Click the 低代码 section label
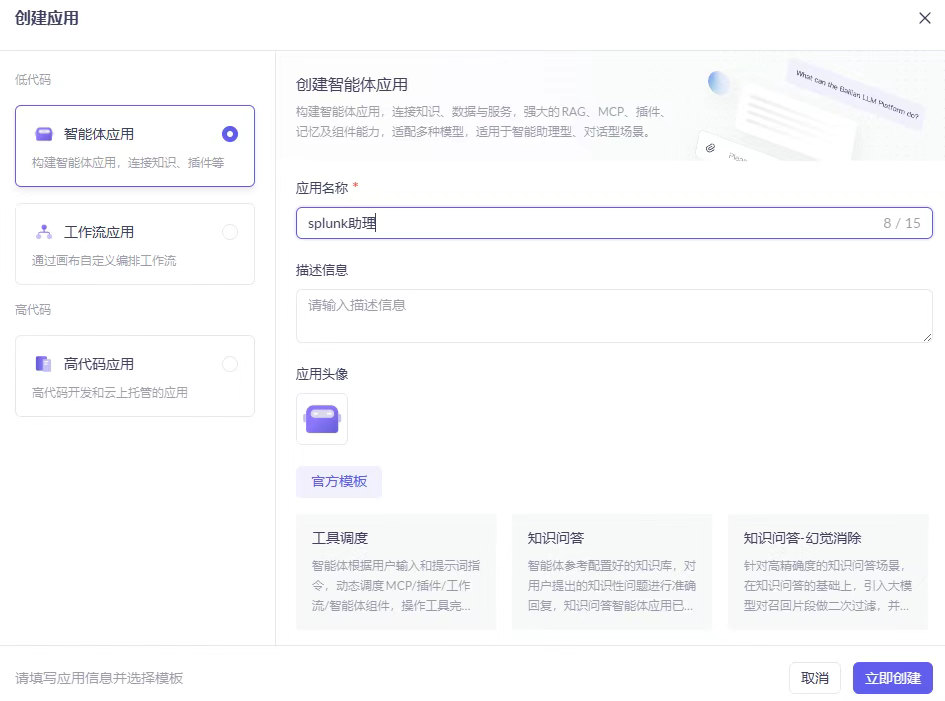Screen dimensions: 945x701 click(33, 80)
